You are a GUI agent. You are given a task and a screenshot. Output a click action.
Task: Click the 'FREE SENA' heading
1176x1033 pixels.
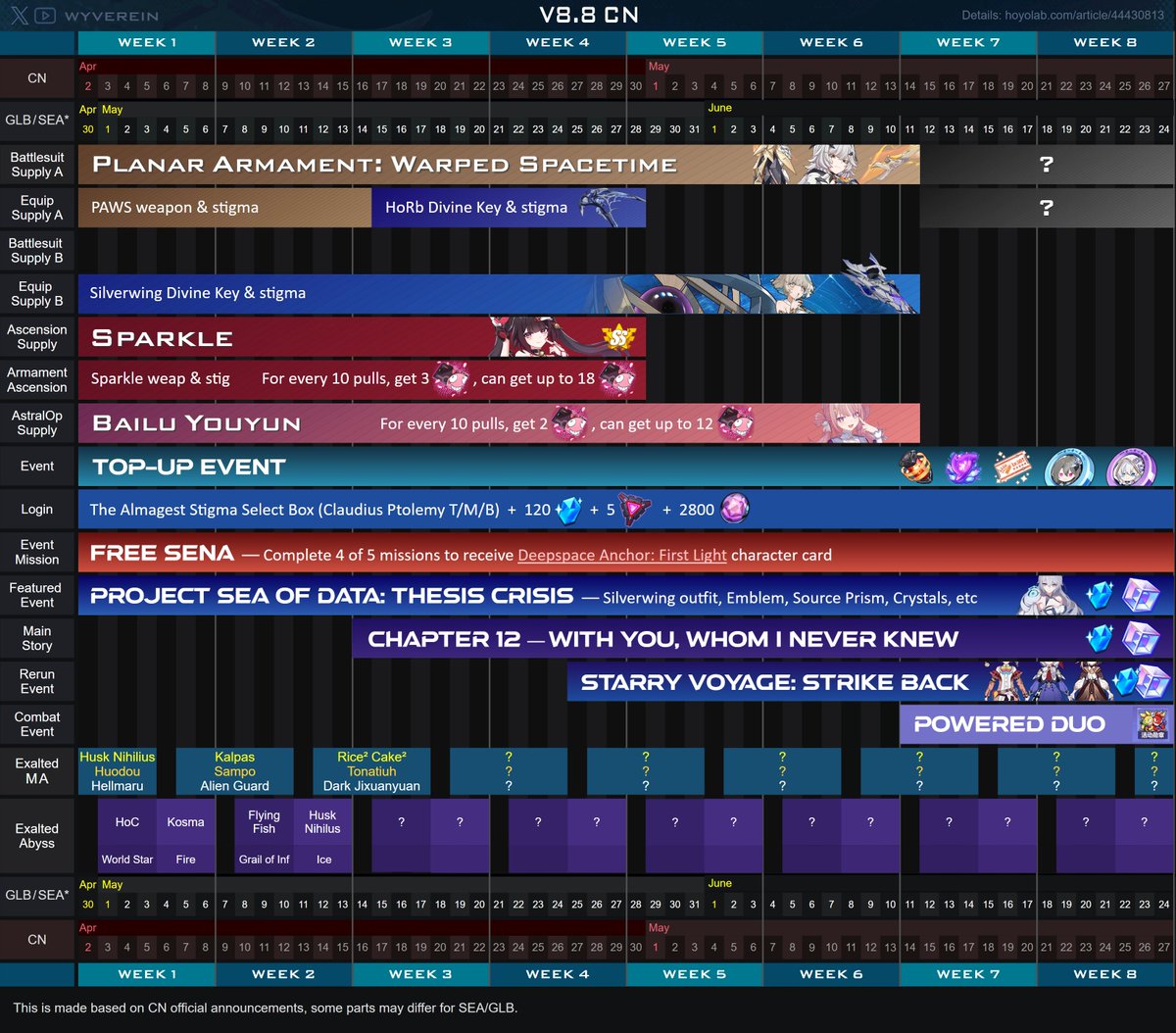[x=162, y=553]
